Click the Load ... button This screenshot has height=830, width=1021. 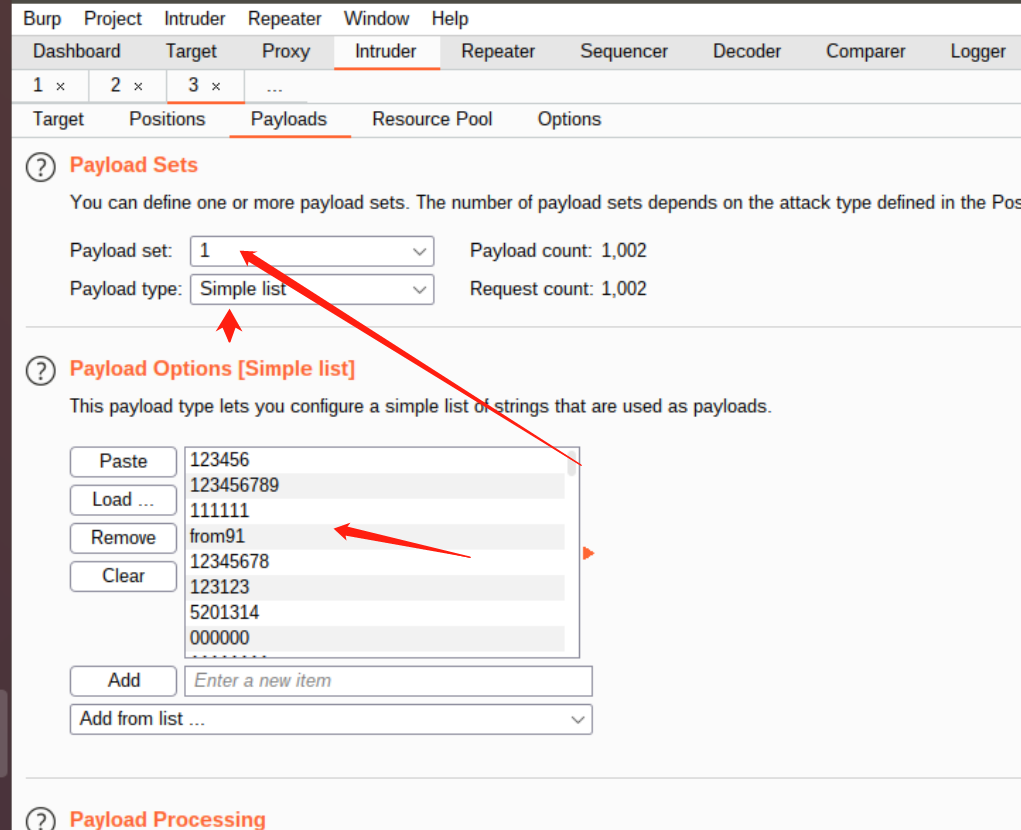[123, 500]
